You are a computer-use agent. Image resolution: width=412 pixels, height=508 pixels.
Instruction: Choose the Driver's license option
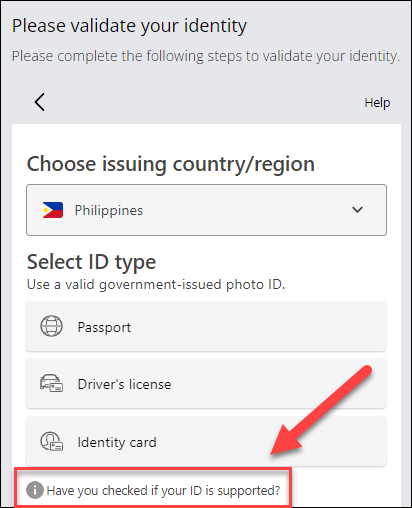click(206, 384)
